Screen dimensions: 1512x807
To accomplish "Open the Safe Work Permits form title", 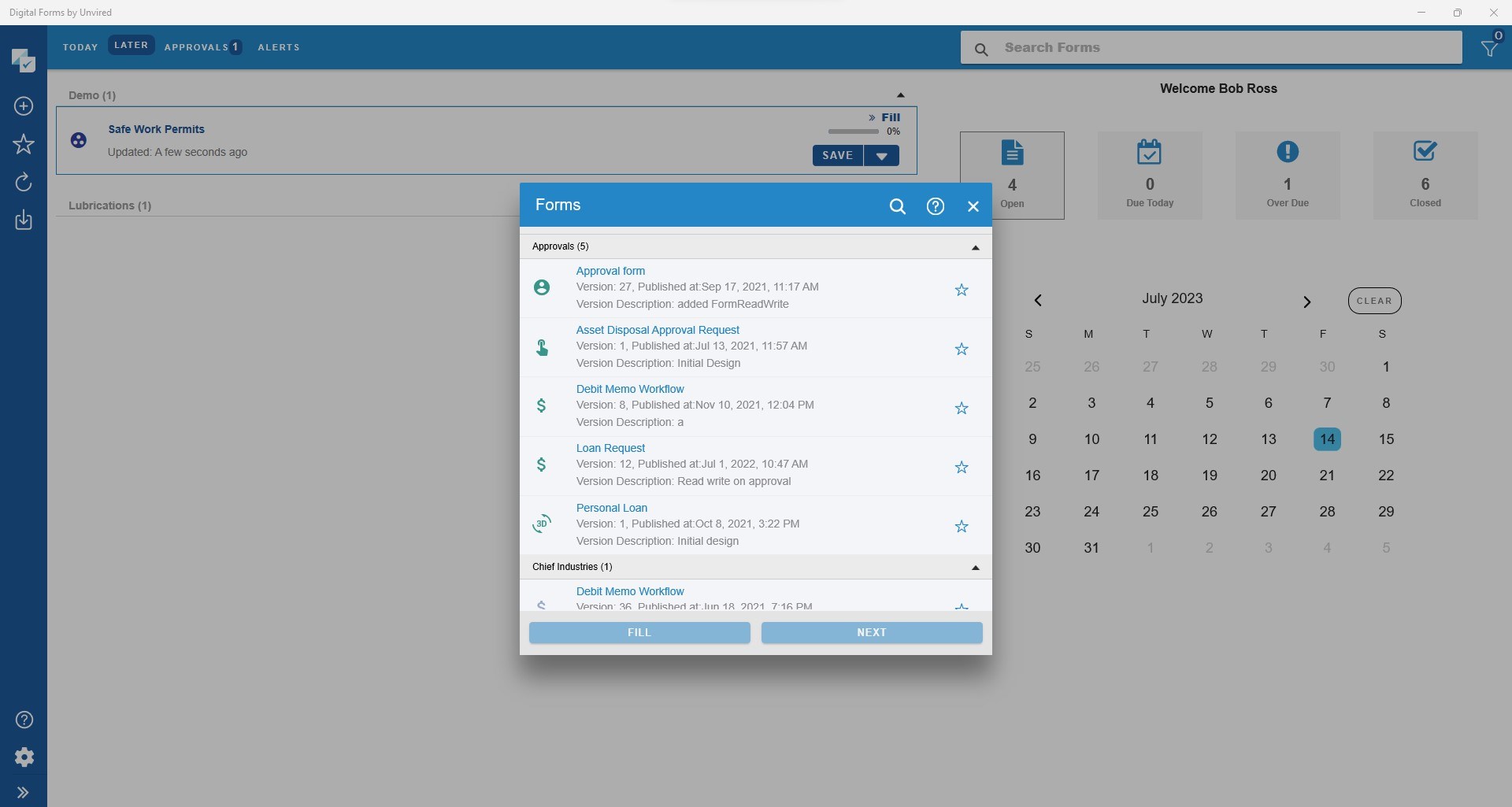I will coord(157,129).
